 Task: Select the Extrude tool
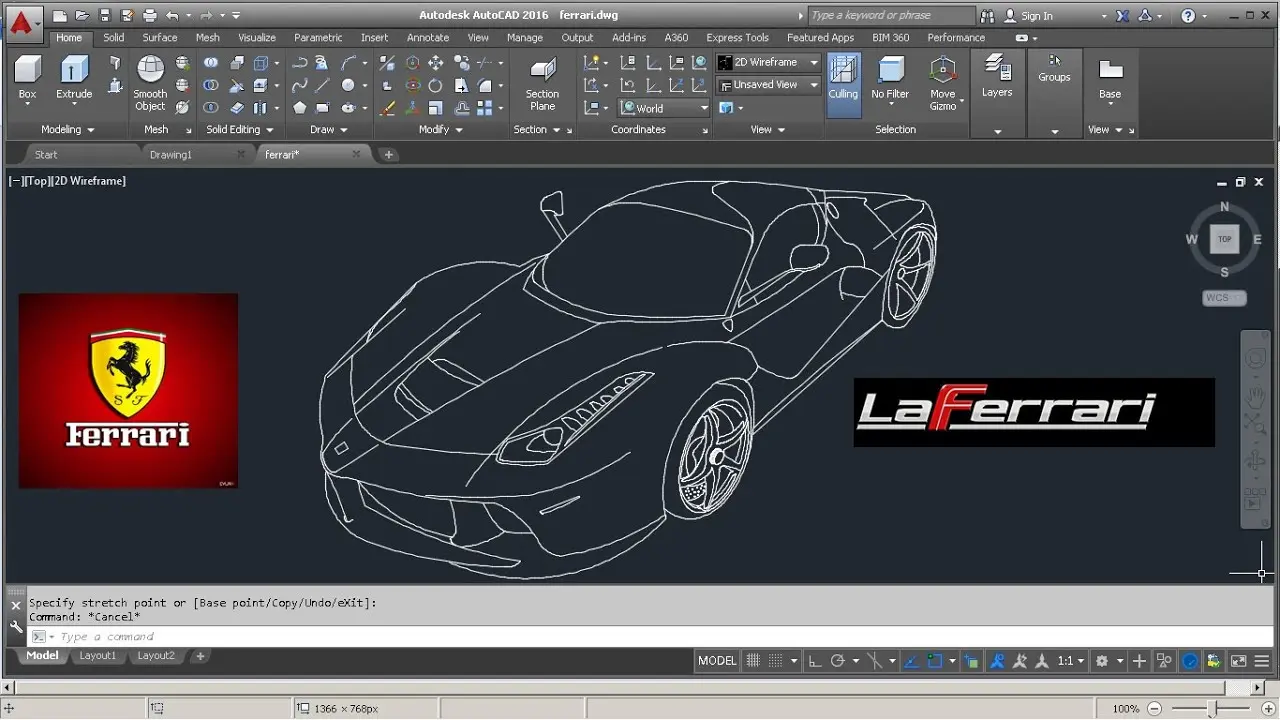(x=74, y=77)
